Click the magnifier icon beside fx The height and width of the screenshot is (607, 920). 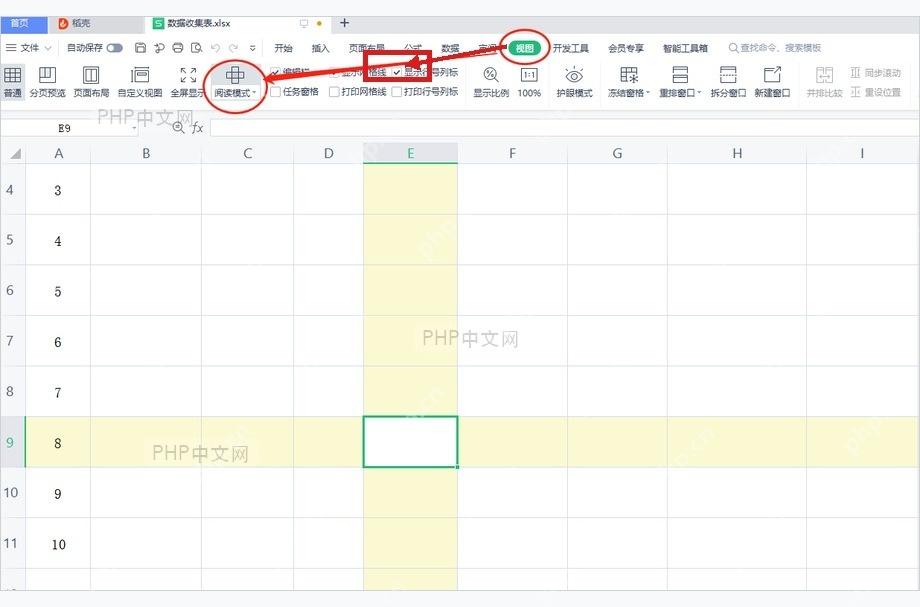(178, 128)
